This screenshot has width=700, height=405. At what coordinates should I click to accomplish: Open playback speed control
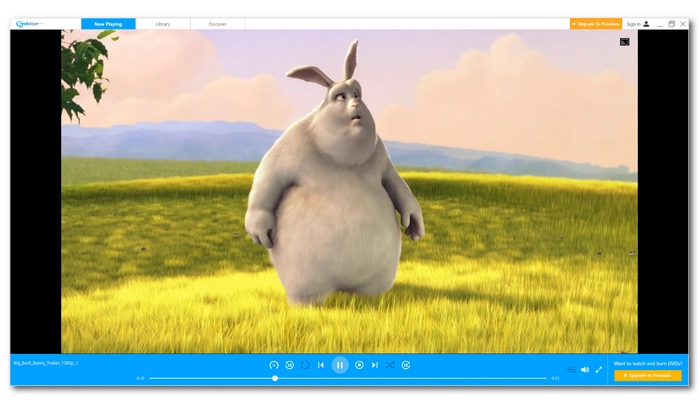274,365
